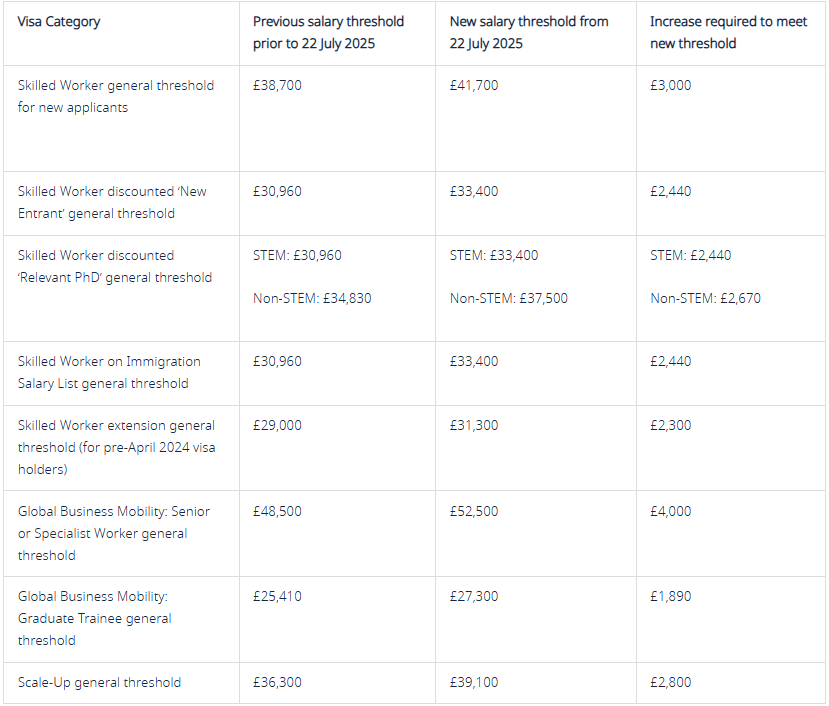The image size is (829, 706).
Task: Click the £3,000 increase value
Action: (x=670, y=85)
